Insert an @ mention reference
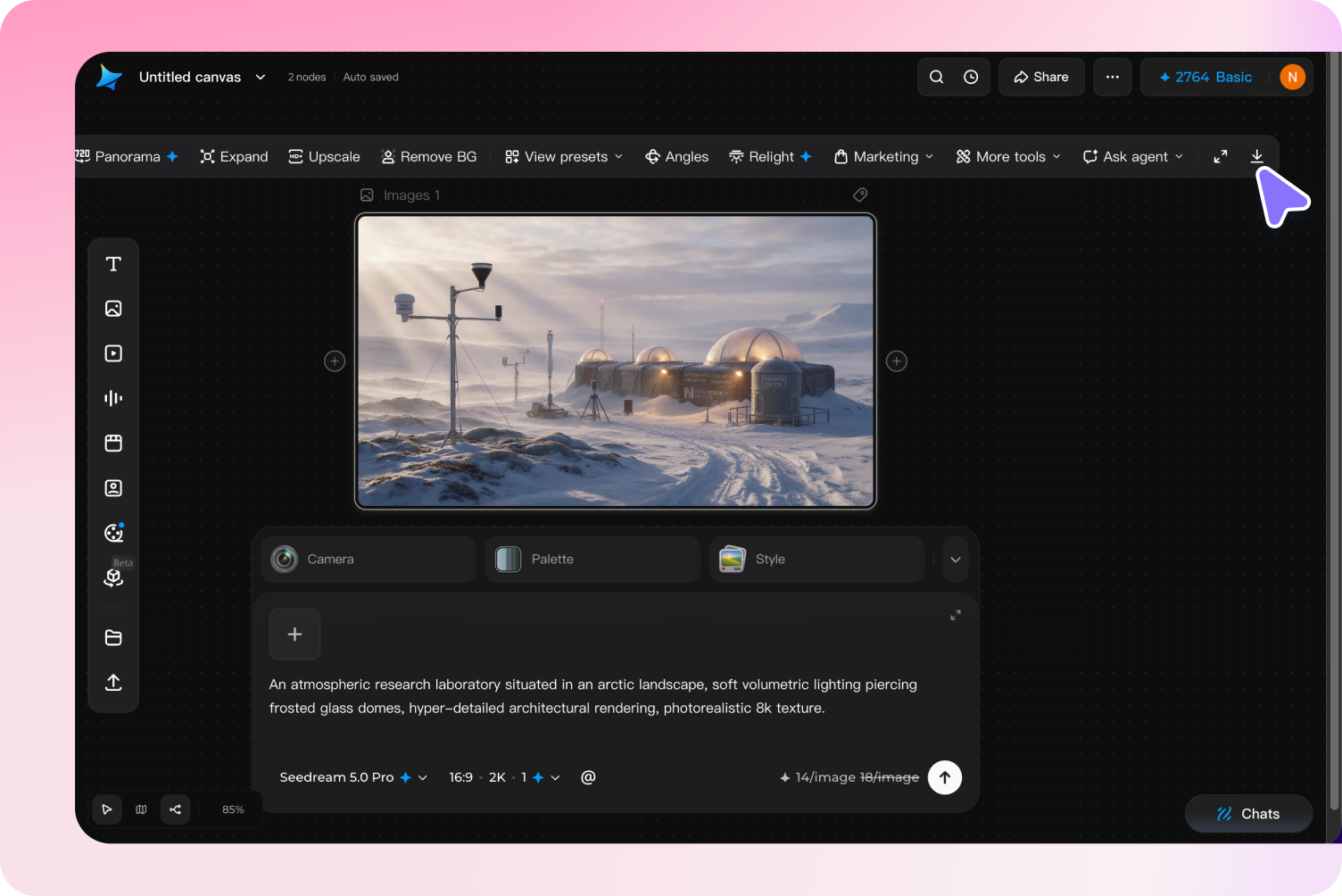1342x896 pixels. tap(588, 777)
